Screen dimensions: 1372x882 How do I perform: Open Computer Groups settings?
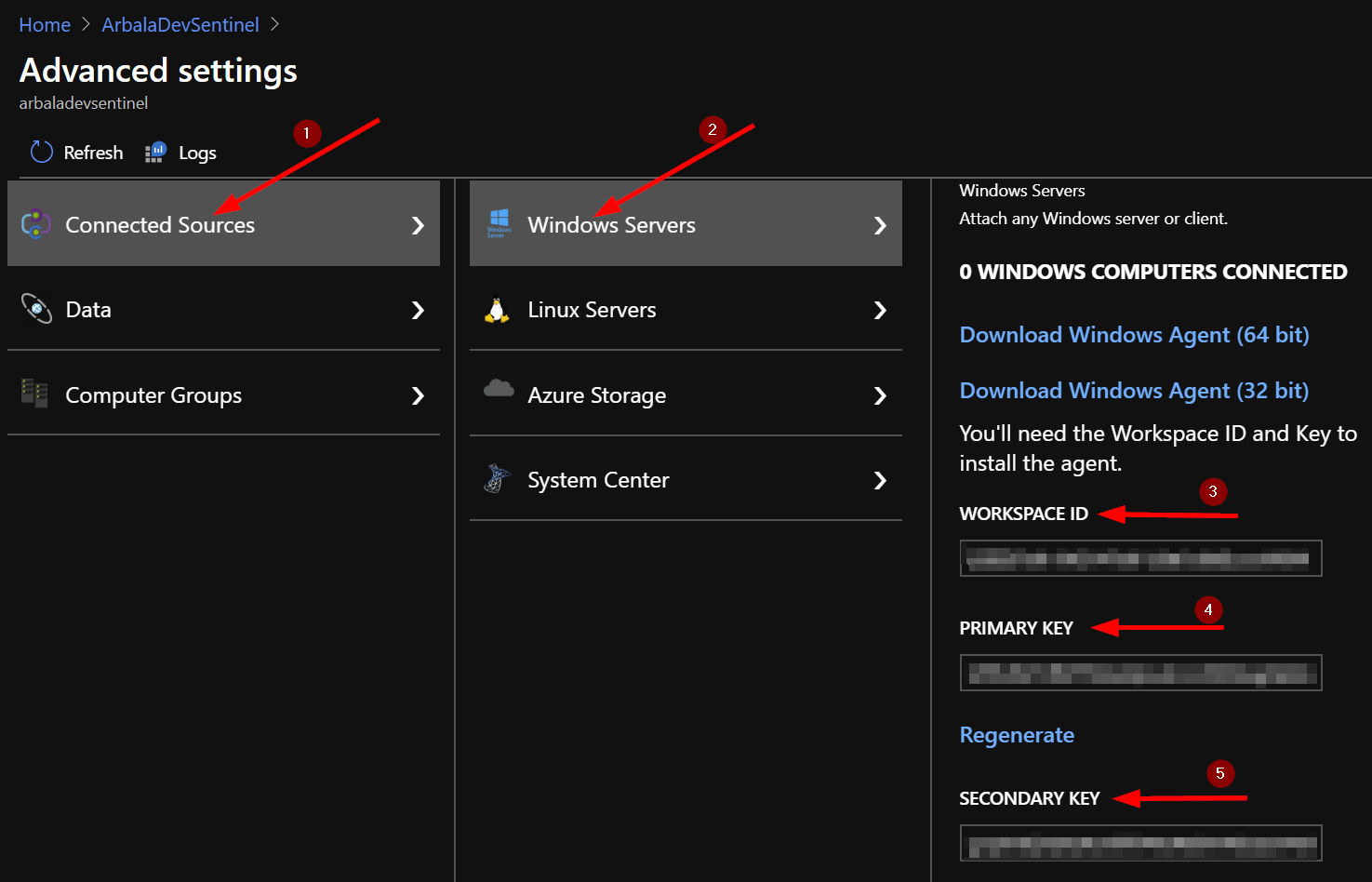pyautogui.click(x=223, y=394)
